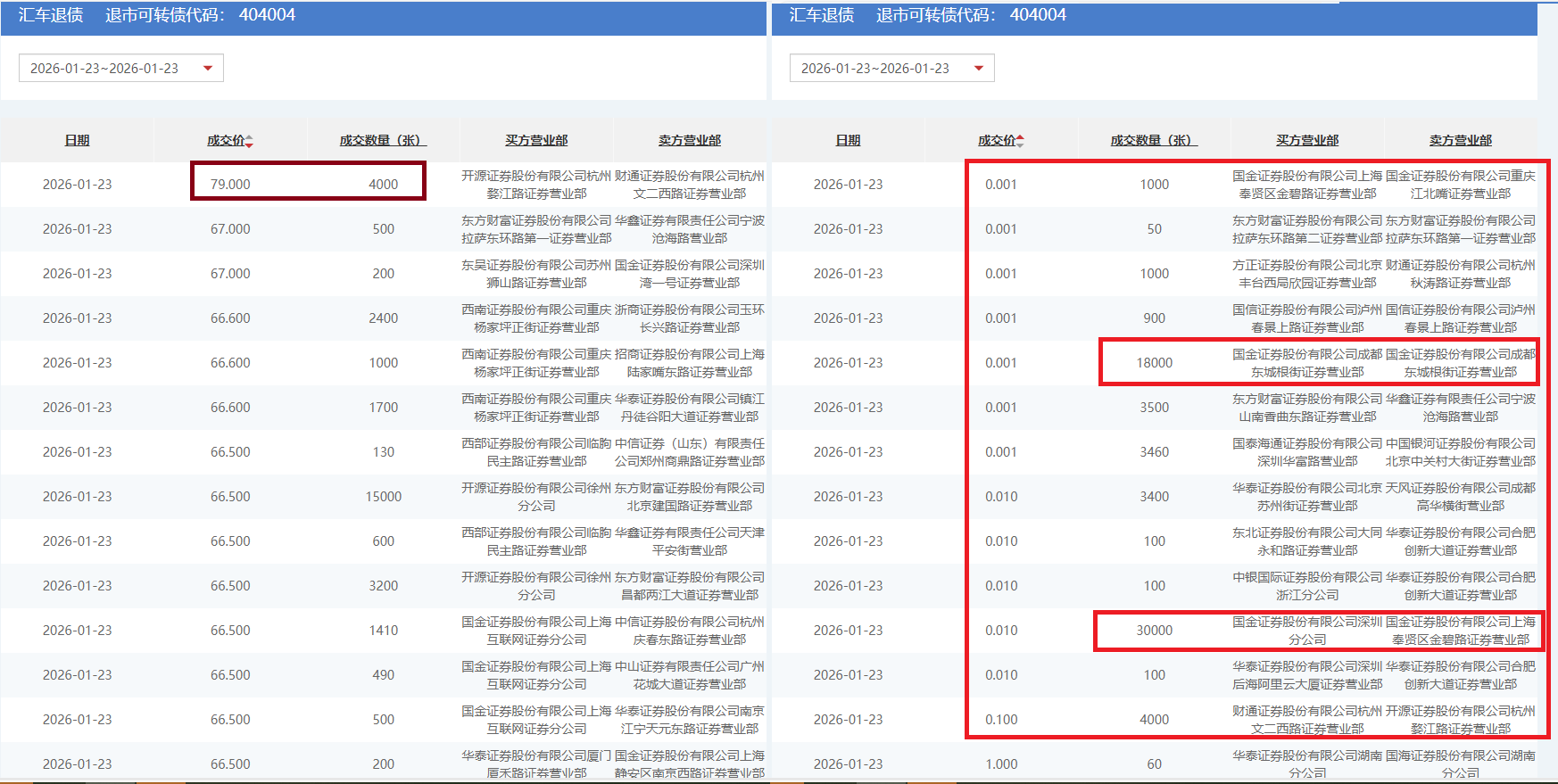
Task: Click buyer 东吴证券股份有限公司苏州狮山路 in left table
Action: 536,274
